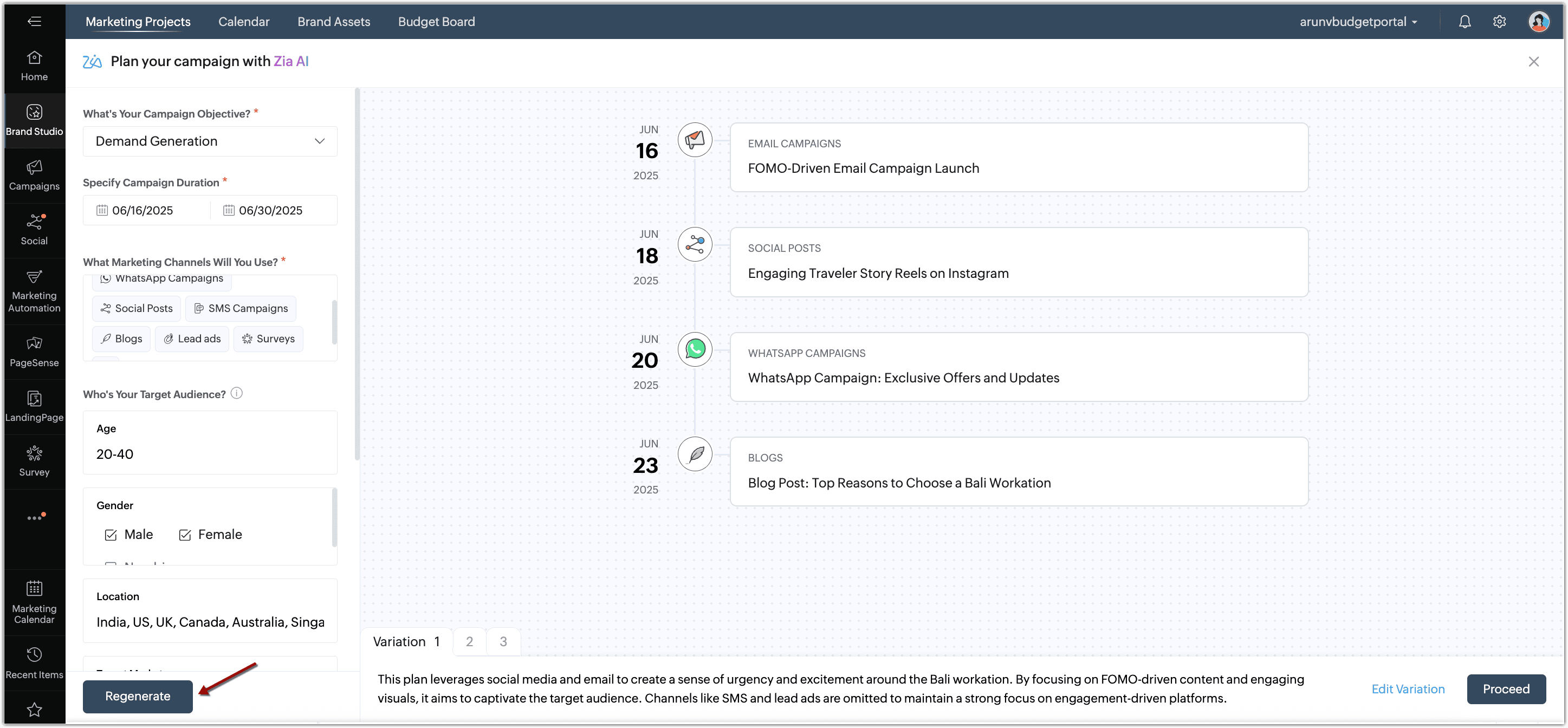1568x728 pixels.
Task: Open settings gear in top bar
Action: coord(1499,22)
